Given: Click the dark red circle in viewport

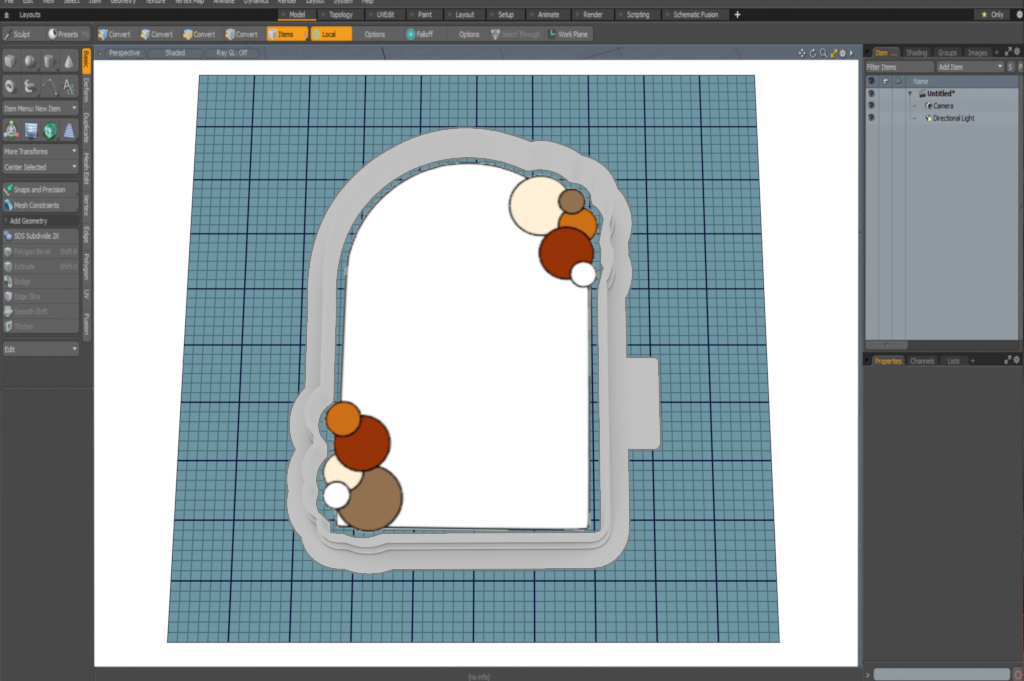Looking at the screenshot, I should 566,251.
